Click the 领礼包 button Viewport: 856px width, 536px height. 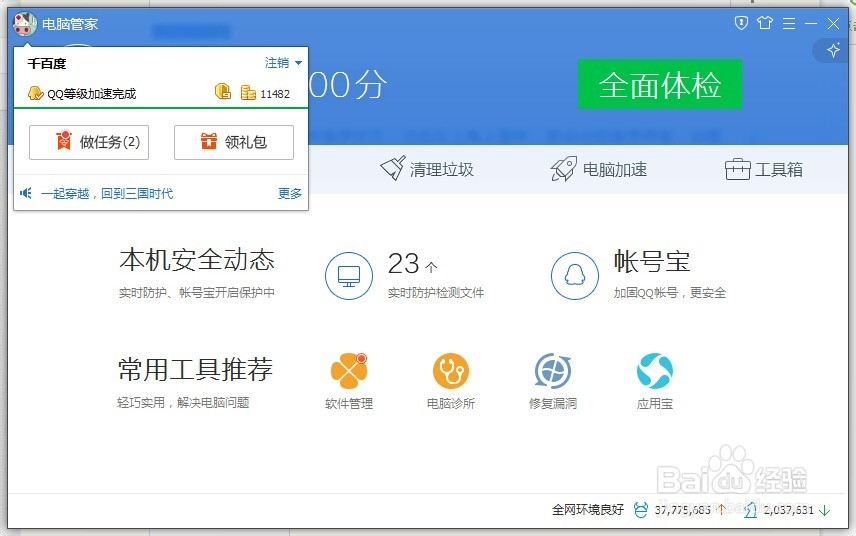pyautogui.click(x=234, y=142)
